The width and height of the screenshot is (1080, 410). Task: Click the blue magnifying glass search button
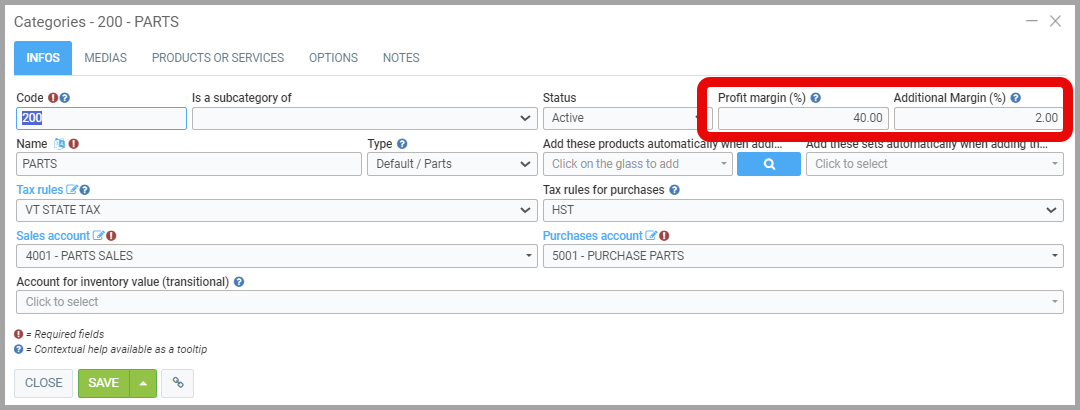tap(769, 164)
